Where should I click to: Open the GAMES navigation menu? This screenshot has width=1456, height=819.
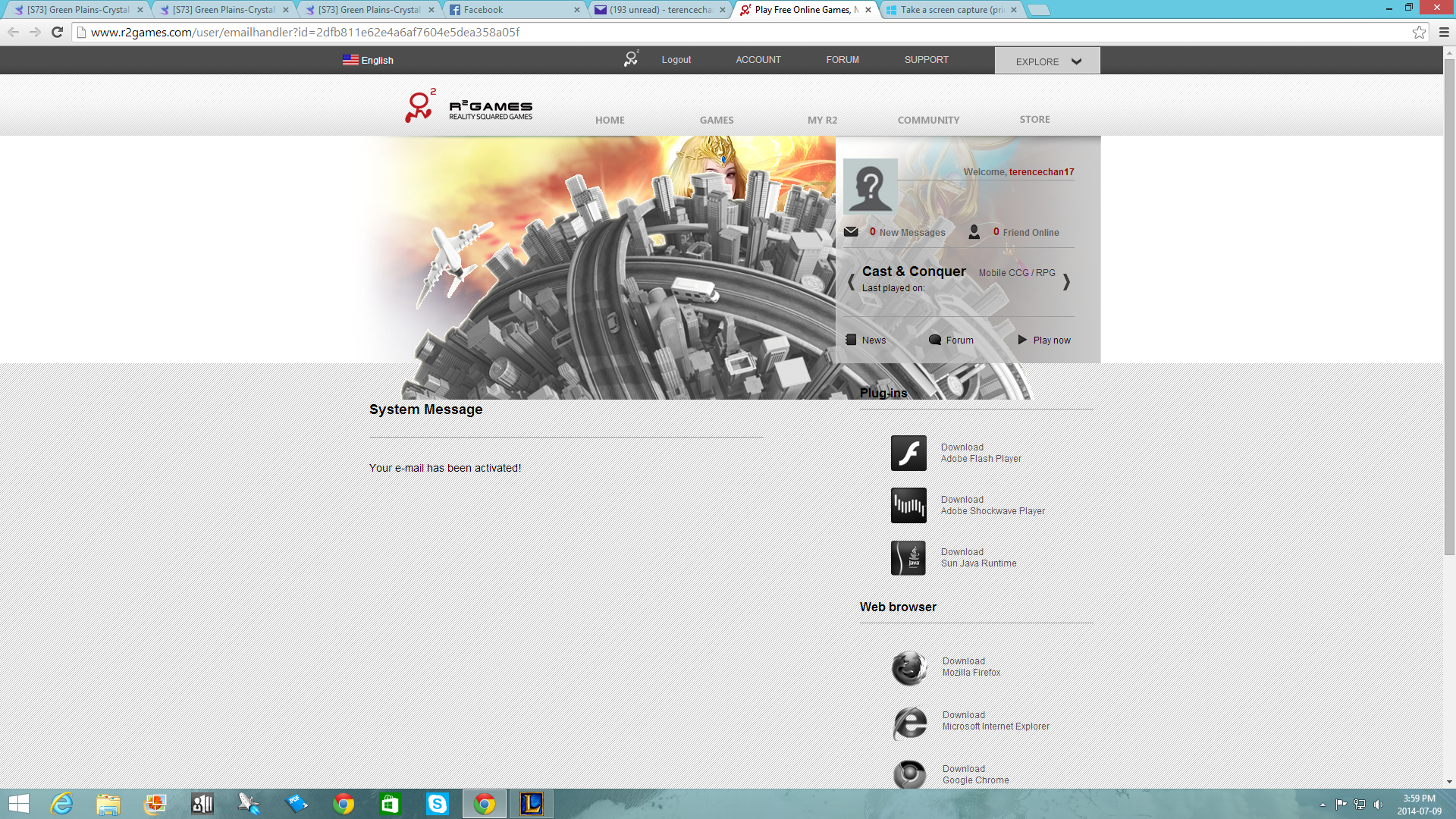pos(716,120)
